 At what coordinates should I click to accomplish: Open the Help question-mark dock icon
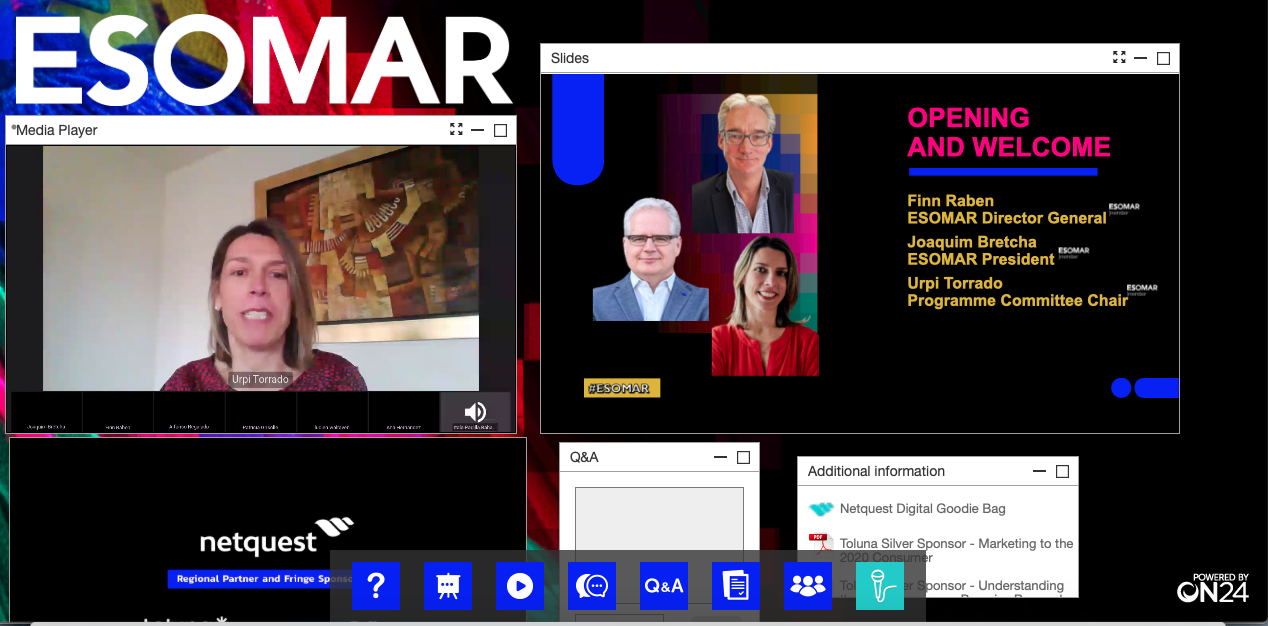coord(376,586)
